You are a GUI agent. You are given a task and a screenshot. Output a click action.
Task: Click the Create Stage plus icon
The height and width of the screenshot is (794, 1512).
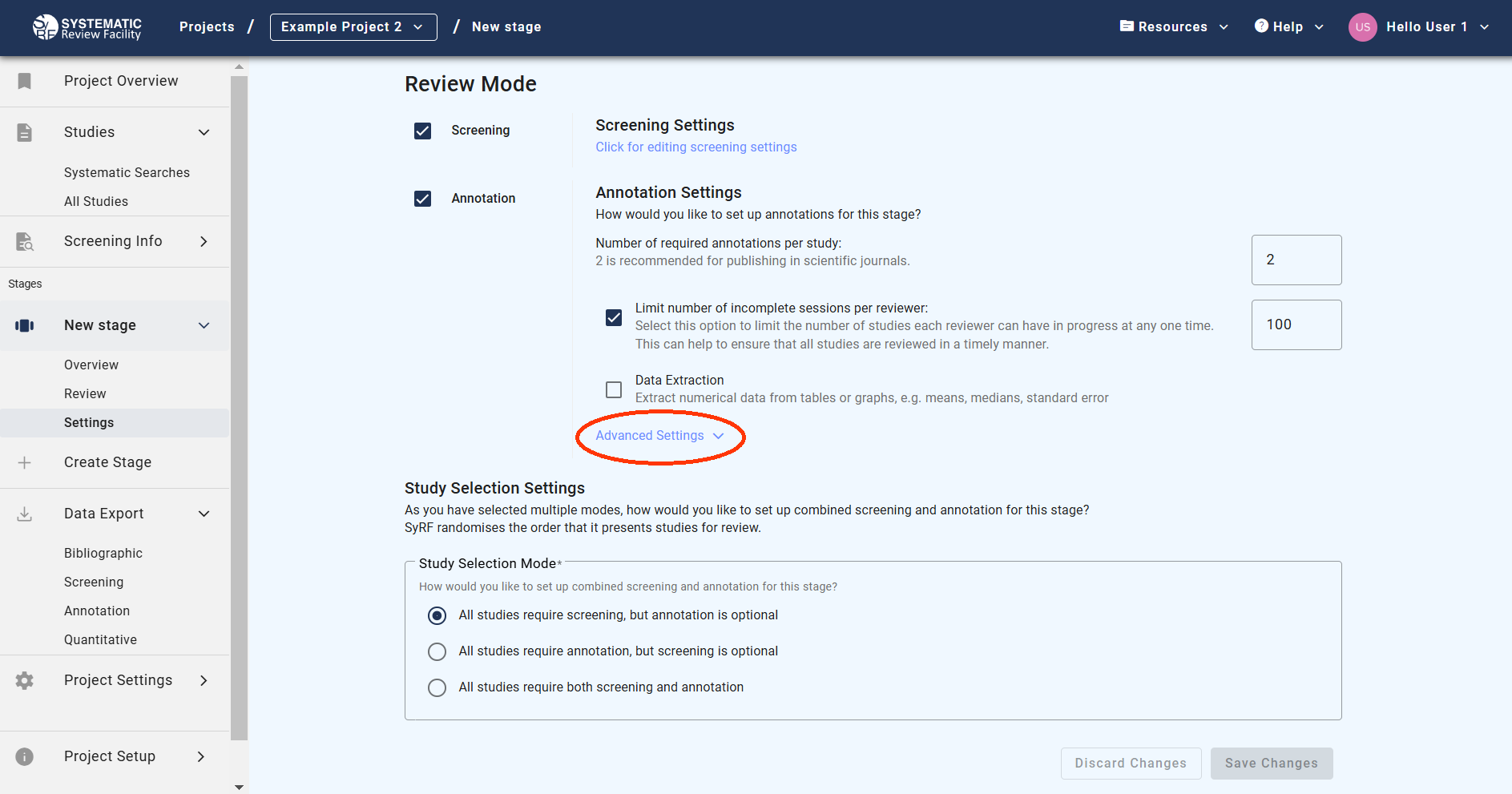(24, 462)
